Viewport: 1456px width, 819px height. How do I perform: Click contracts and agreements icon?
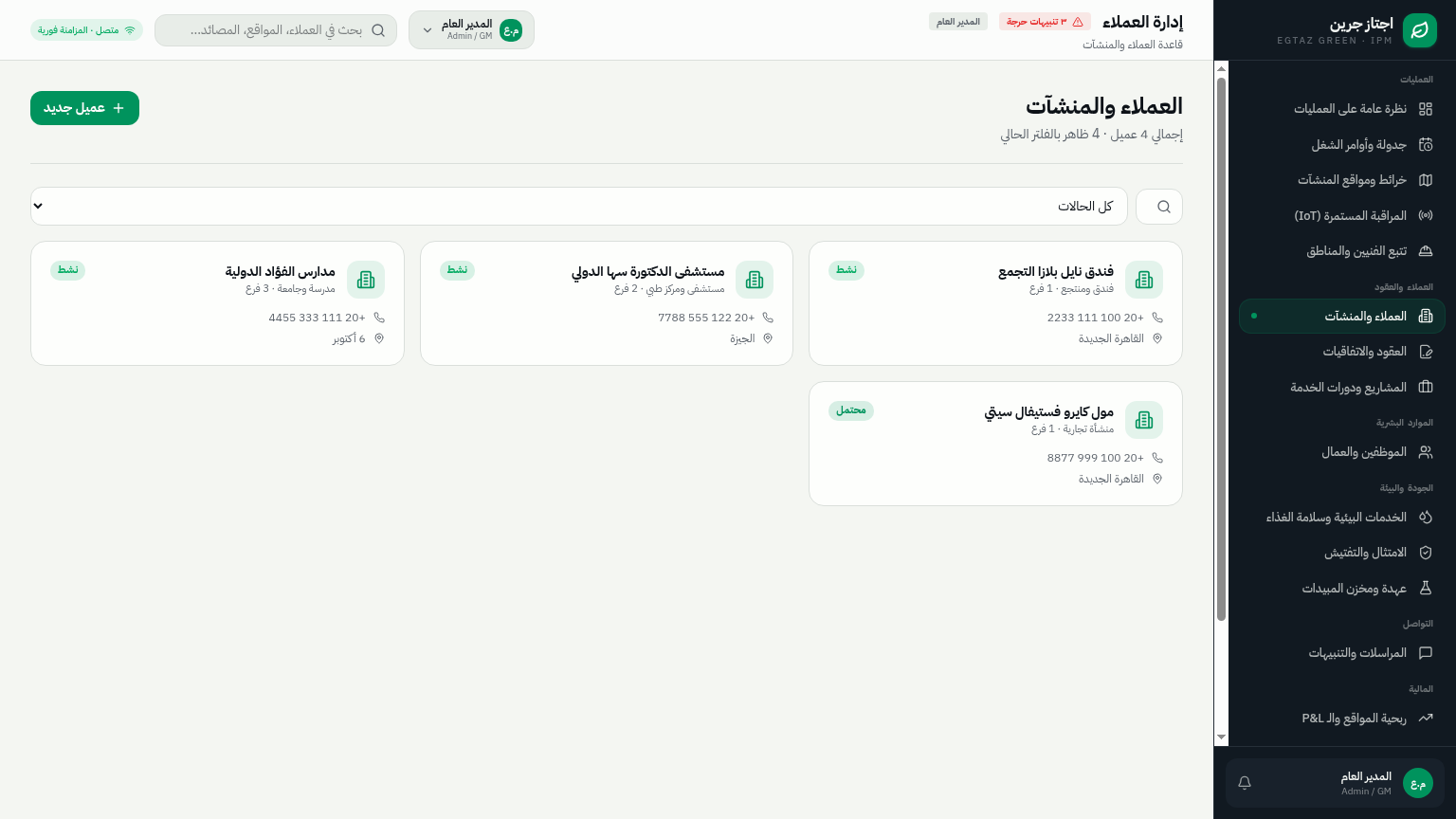pyautogui.click(x=1425, y=352)
